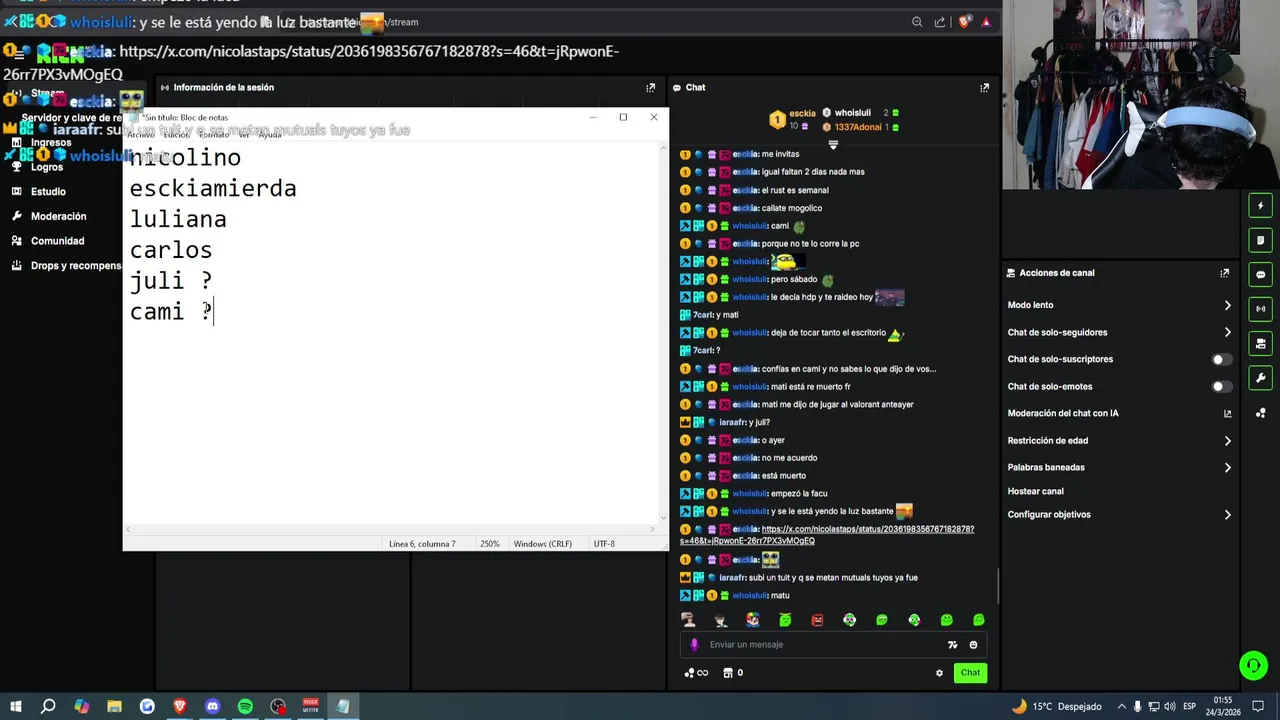The width and height of the screenshot is (1280, 720).
Task: Click the translate icon in chat input
Action: pyautogui.click(x=953, y=645)
